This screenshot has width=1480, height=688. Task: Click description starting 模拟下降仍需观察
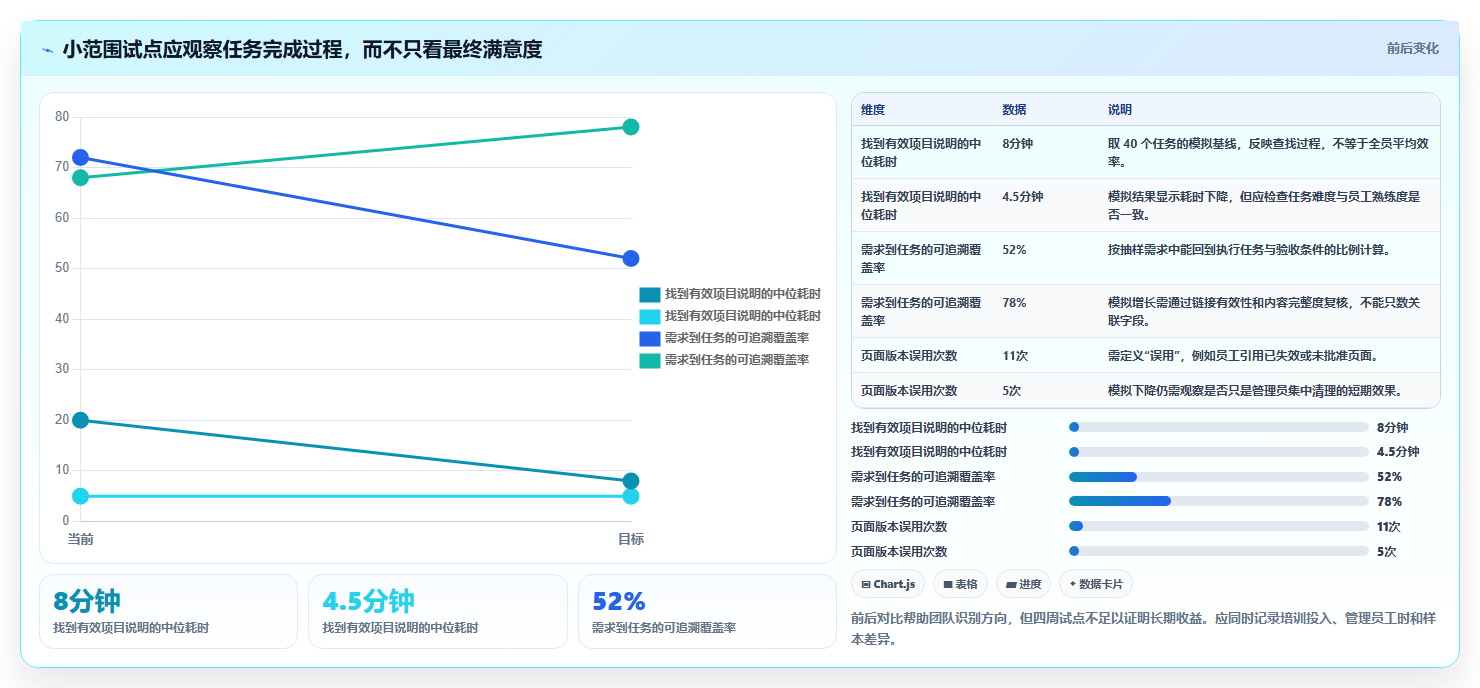[1255, 390]
